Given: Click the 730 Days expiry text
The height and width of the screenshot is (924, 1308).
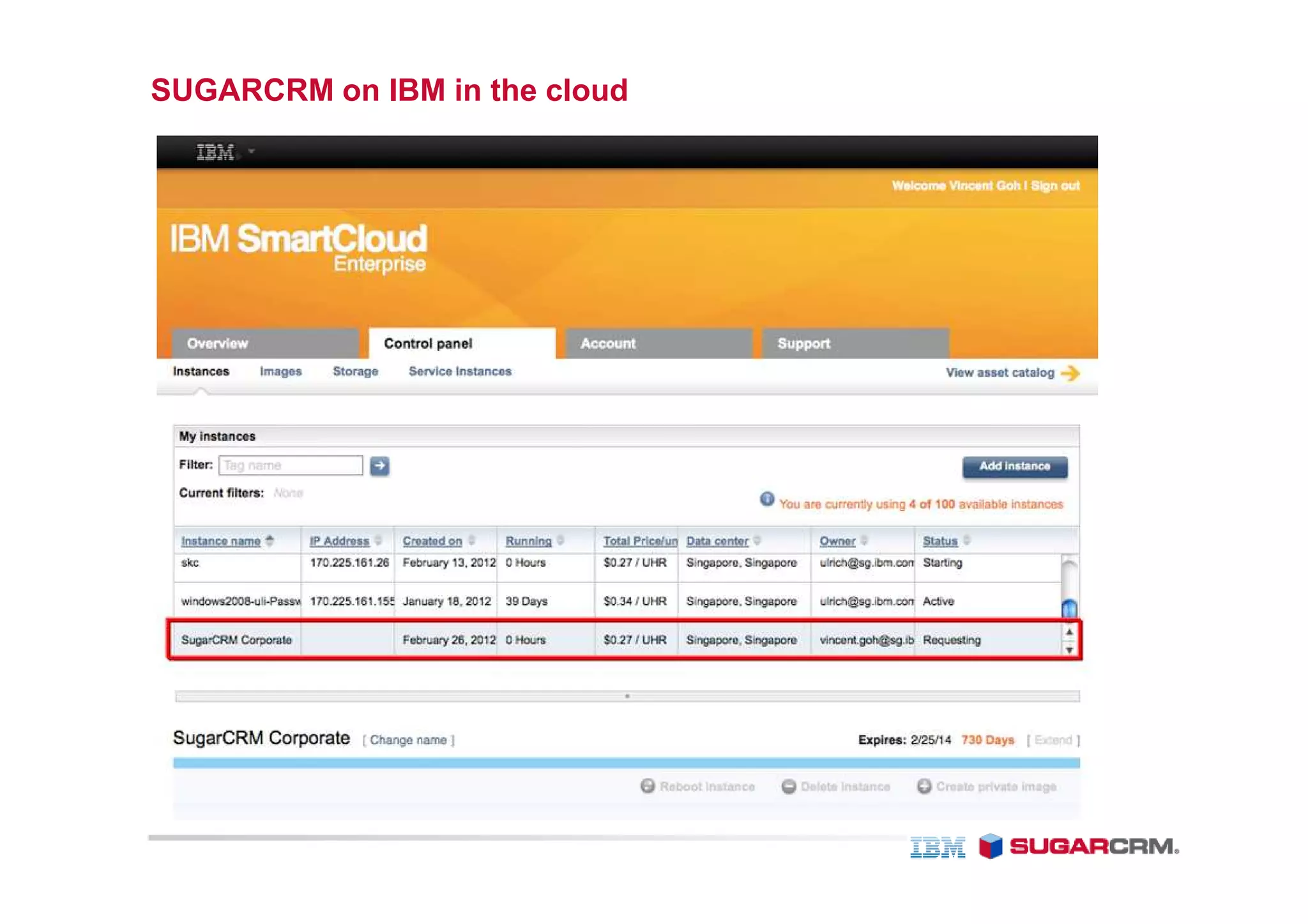Looking at the screenshot, I should pyautogui.click(x=987, y=740).
